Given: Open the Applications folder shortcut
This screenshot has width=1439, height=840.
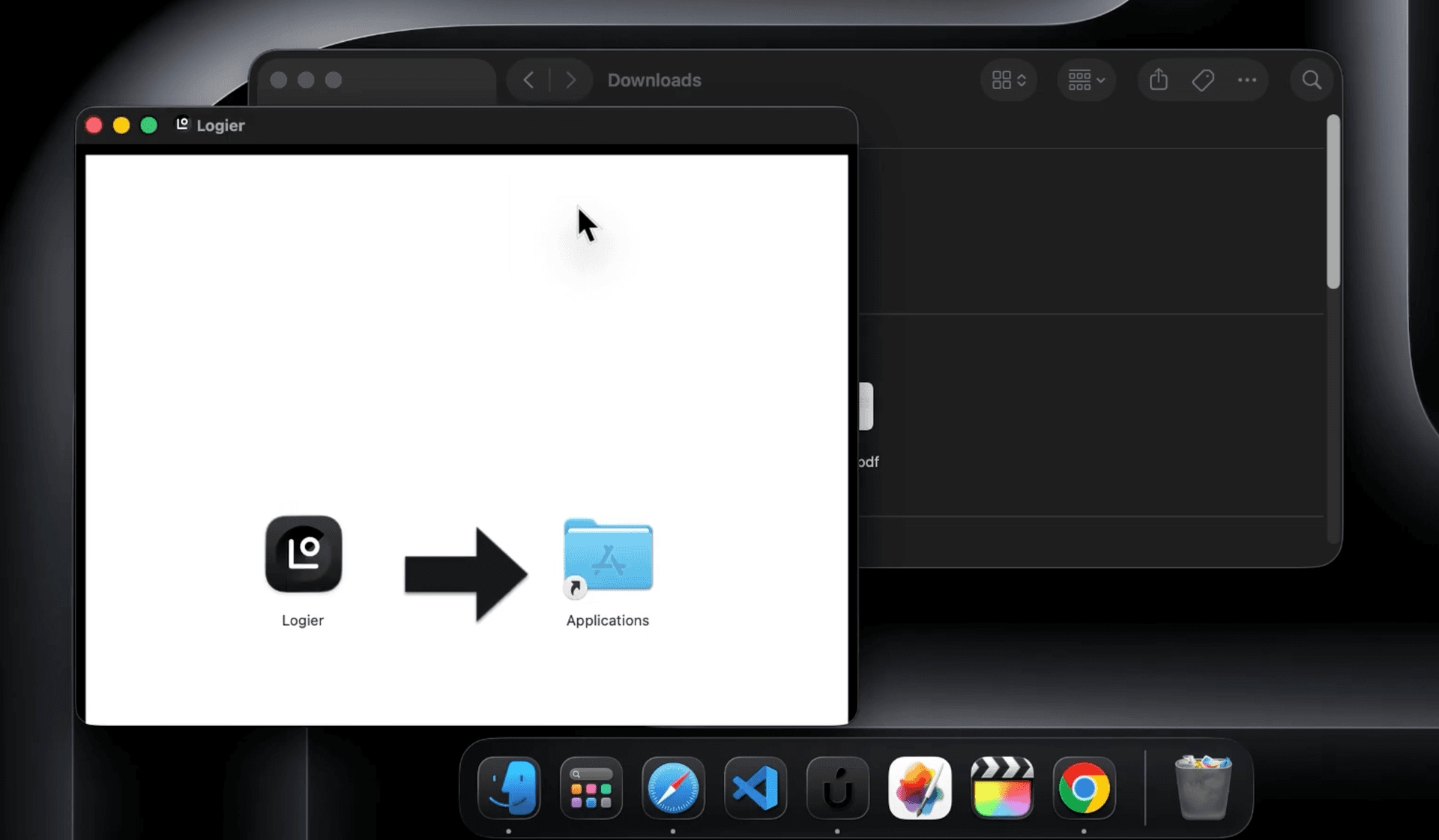Looking at the screenshot, I should tap(608, 558).
